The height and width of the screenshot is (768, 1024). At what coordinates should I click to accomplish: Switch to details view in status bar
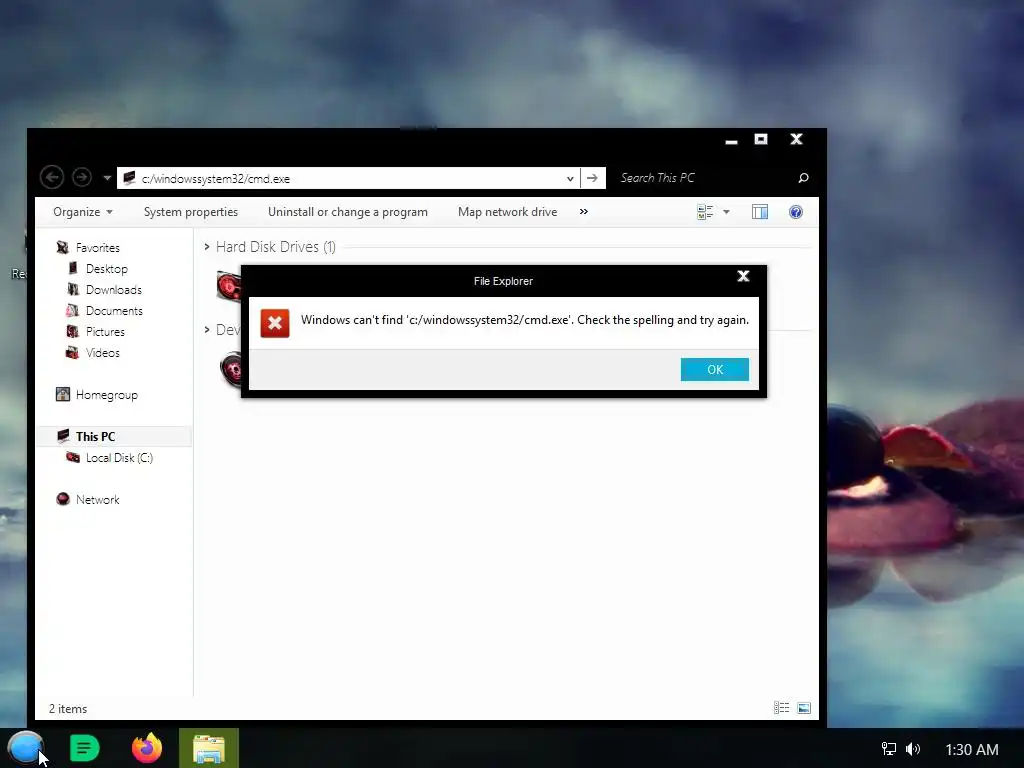pyautogui.click(x=782, y=708)
